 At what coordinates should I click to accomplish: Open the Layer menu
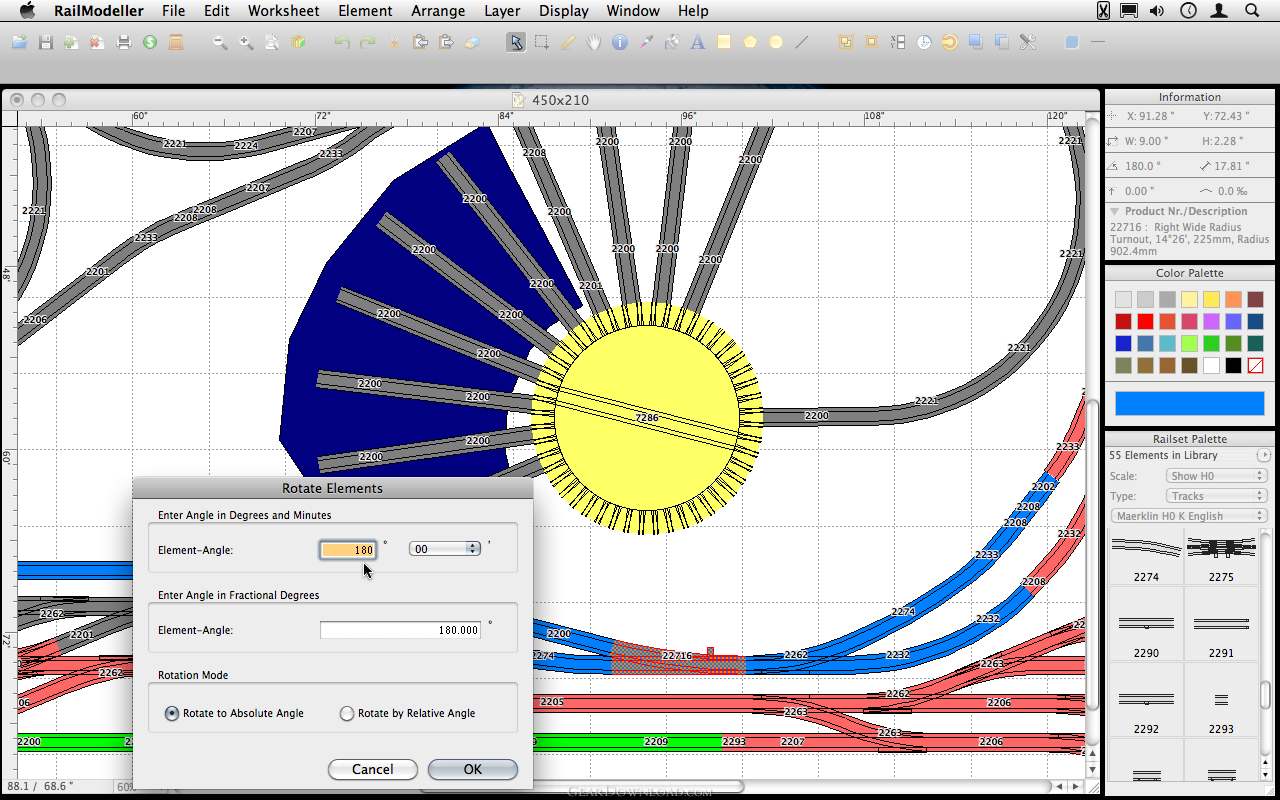point(502,11)
